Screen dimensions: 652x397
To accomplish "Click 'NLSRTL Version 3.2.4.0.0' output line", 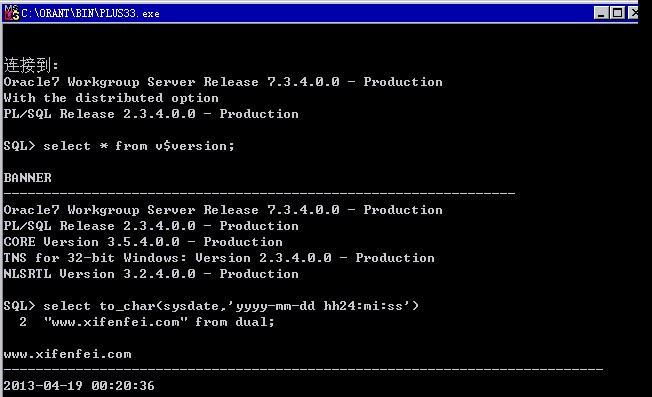I will coord(151,274).
